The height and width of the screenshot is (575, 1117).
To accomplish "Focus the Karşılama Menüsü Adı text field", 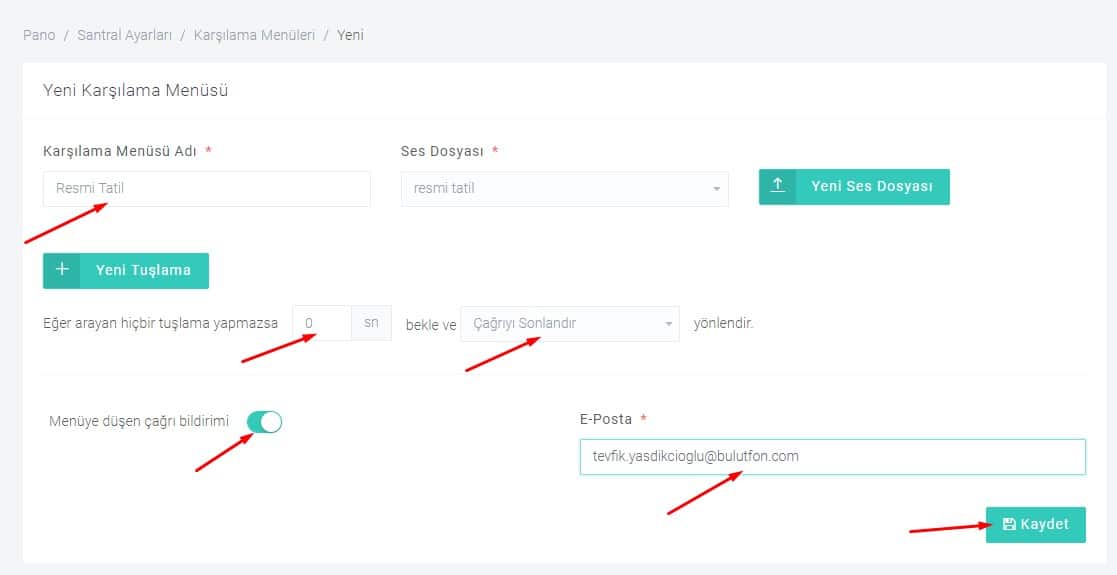I will 206,188.
